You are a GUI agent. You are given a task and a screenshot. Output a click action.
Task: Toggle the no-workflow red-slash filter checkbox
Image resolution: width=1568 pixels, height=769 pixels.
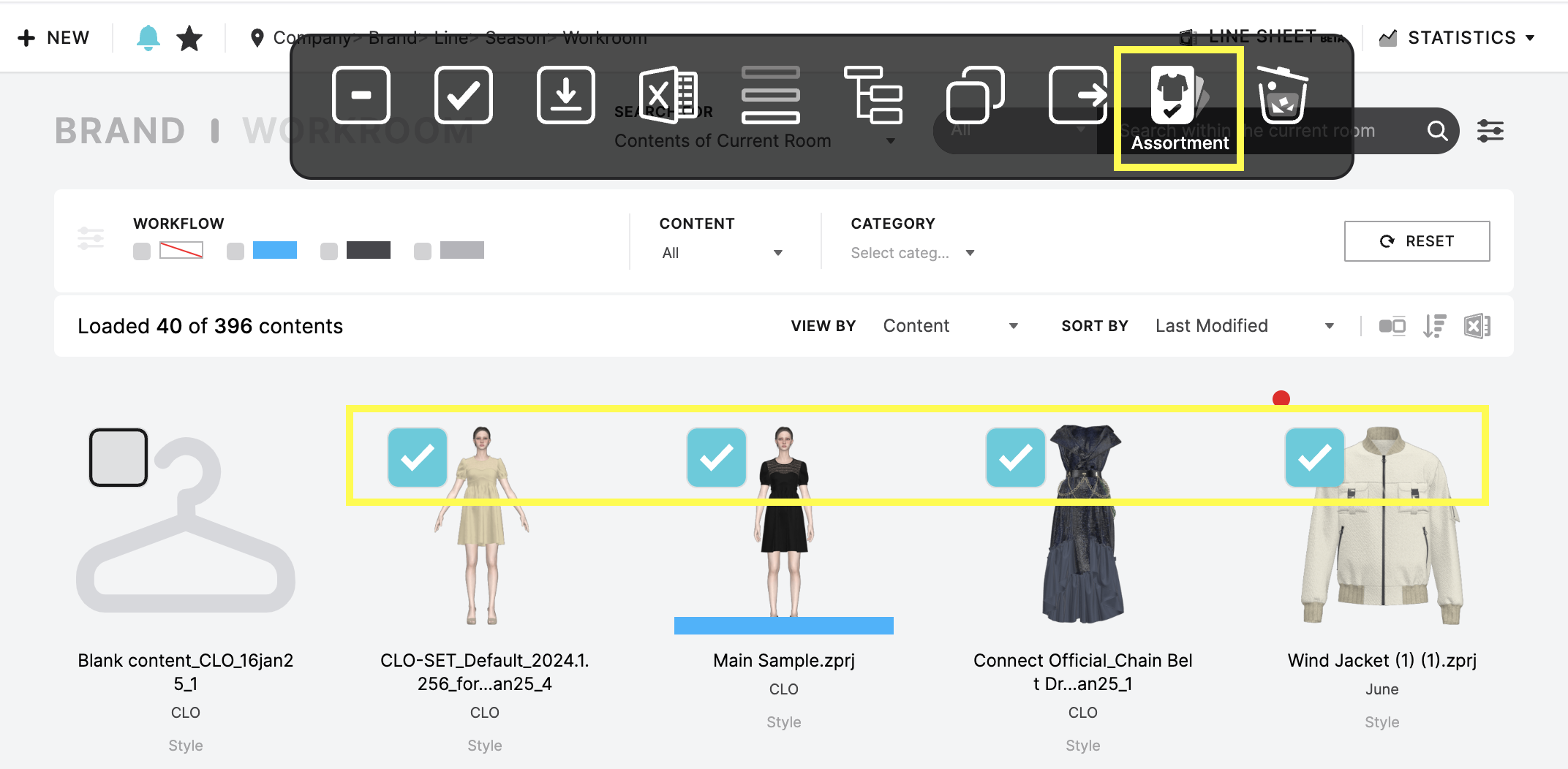[x=142, y=251]
